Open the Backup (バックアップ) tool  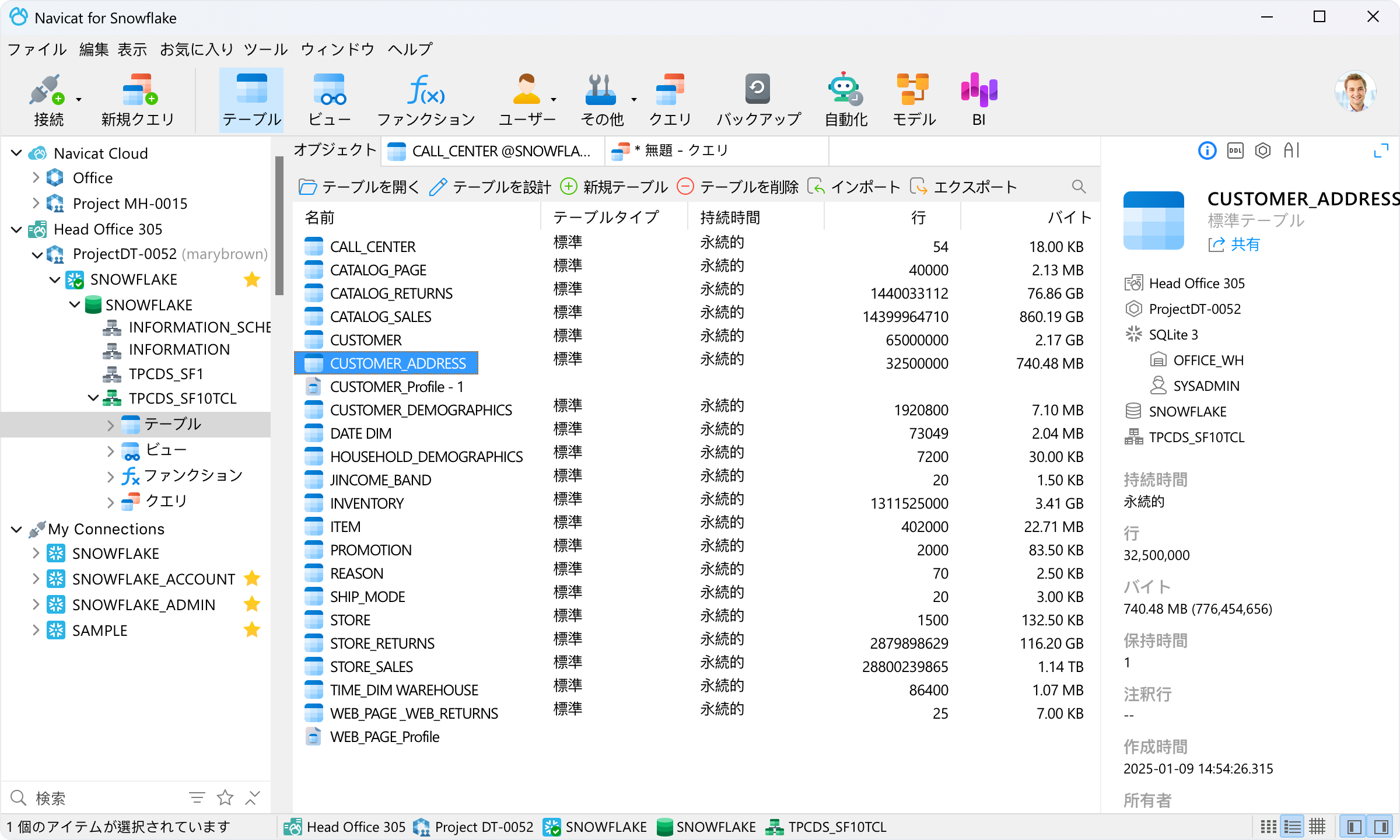click(758, 100)
